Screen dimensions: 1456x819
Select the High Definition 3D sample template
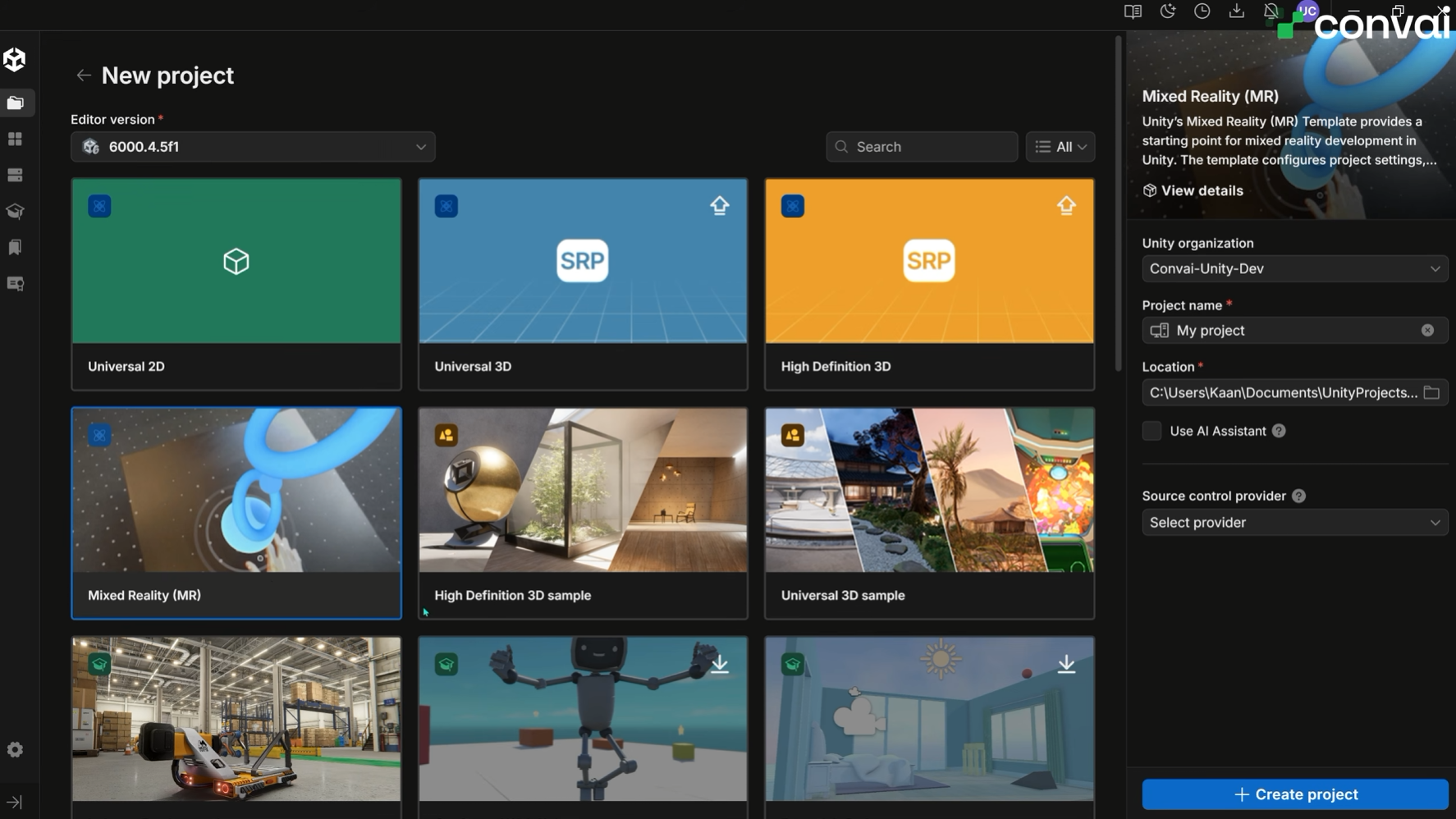583,513
